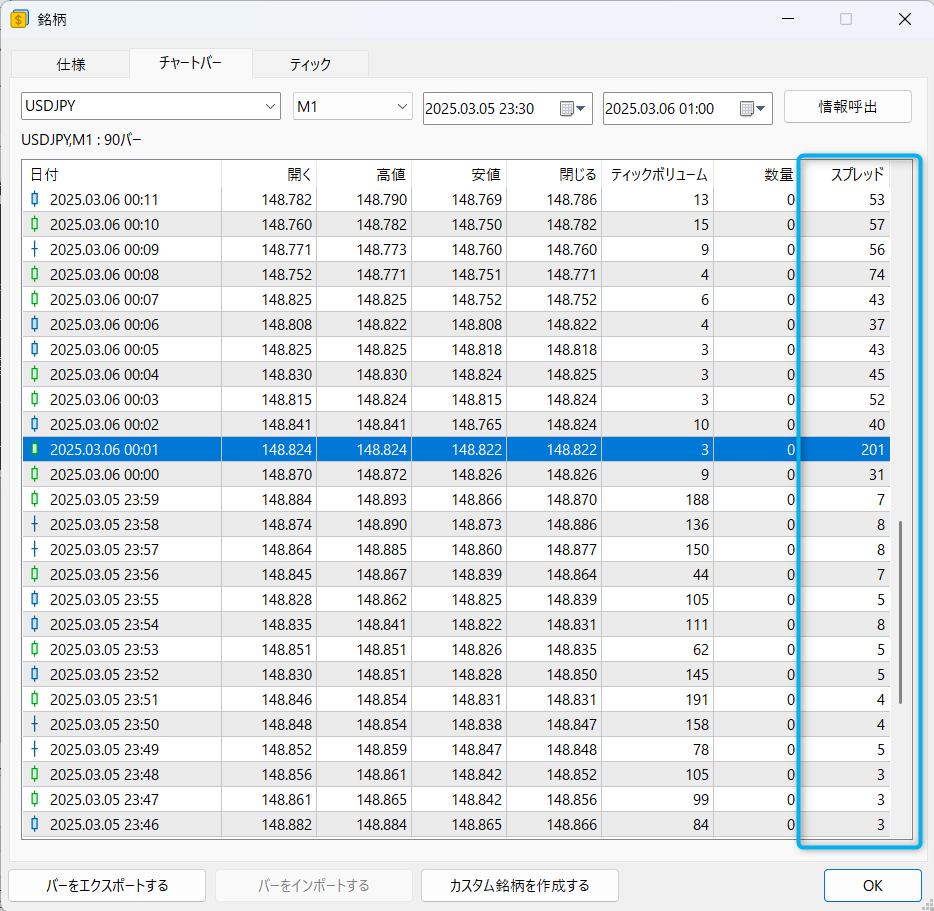The image size is (934, 911).
Task: Click the candle icon for row 2025.03.06 00:11
Action: 35,199
